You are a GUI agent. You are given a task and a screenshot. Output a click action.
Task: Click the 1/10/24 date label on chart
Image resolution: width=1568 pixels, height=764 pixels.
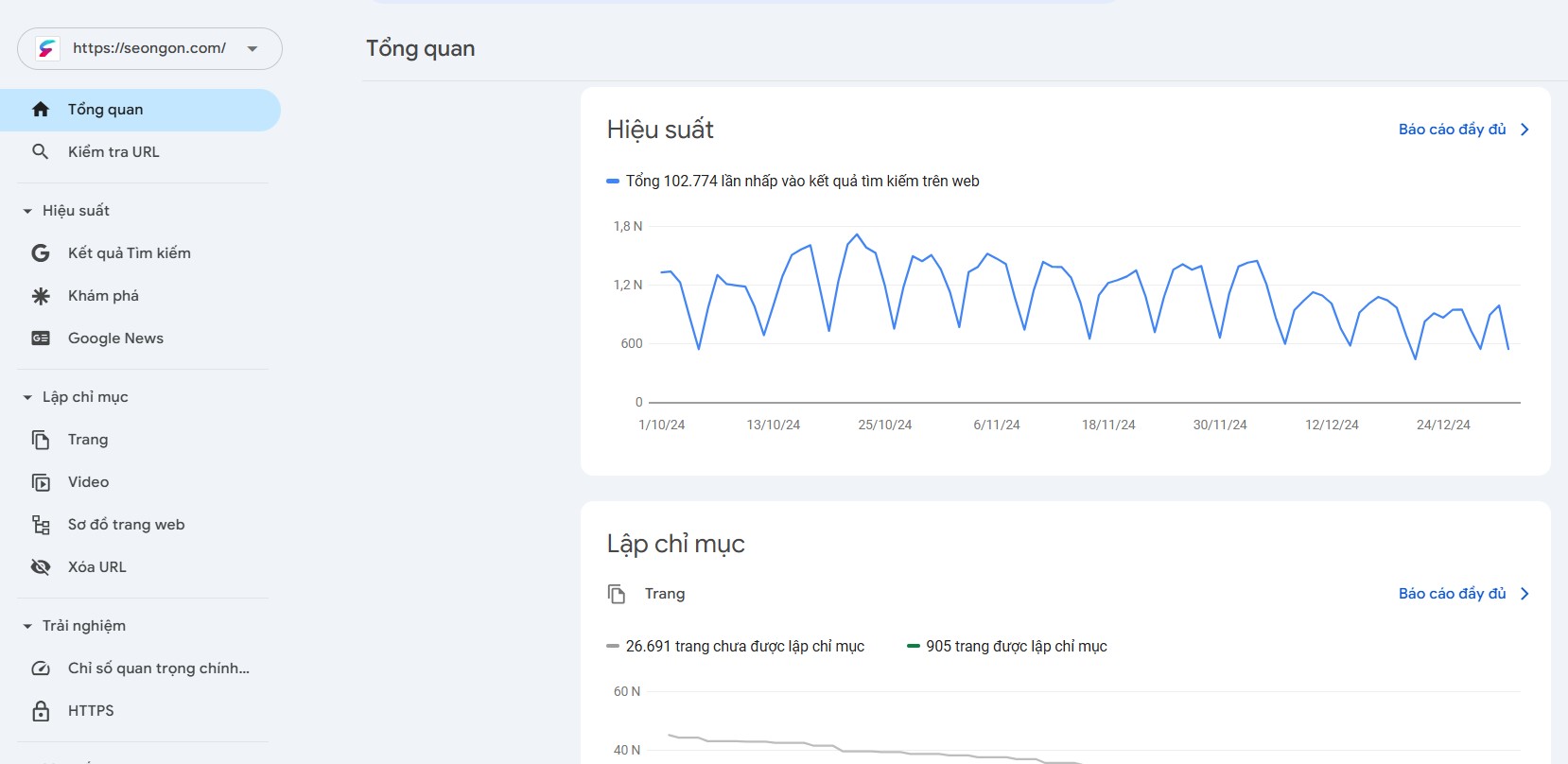[662, 425]
